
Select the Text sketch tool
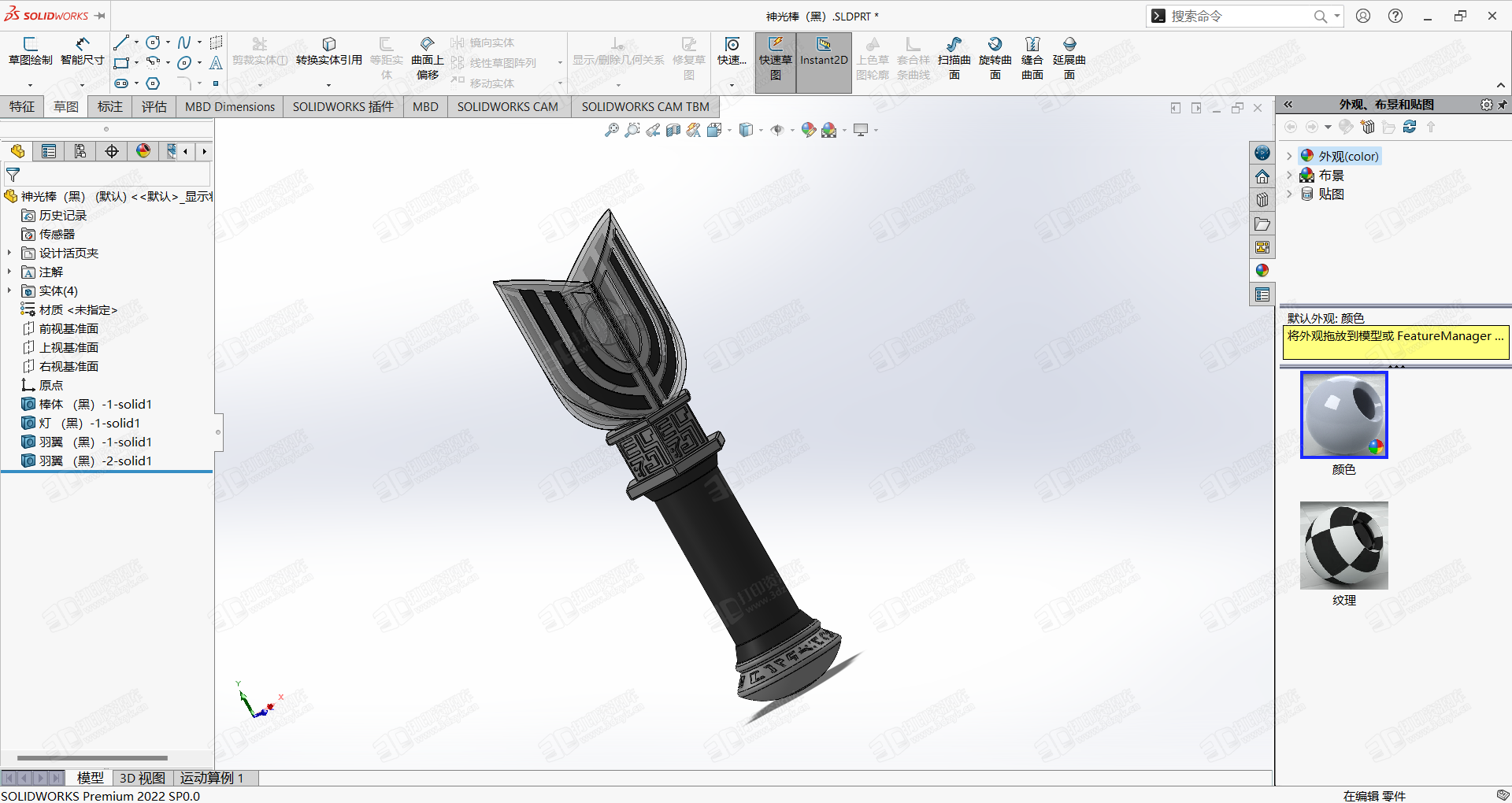pyautogui.click(x=216, y=63)
